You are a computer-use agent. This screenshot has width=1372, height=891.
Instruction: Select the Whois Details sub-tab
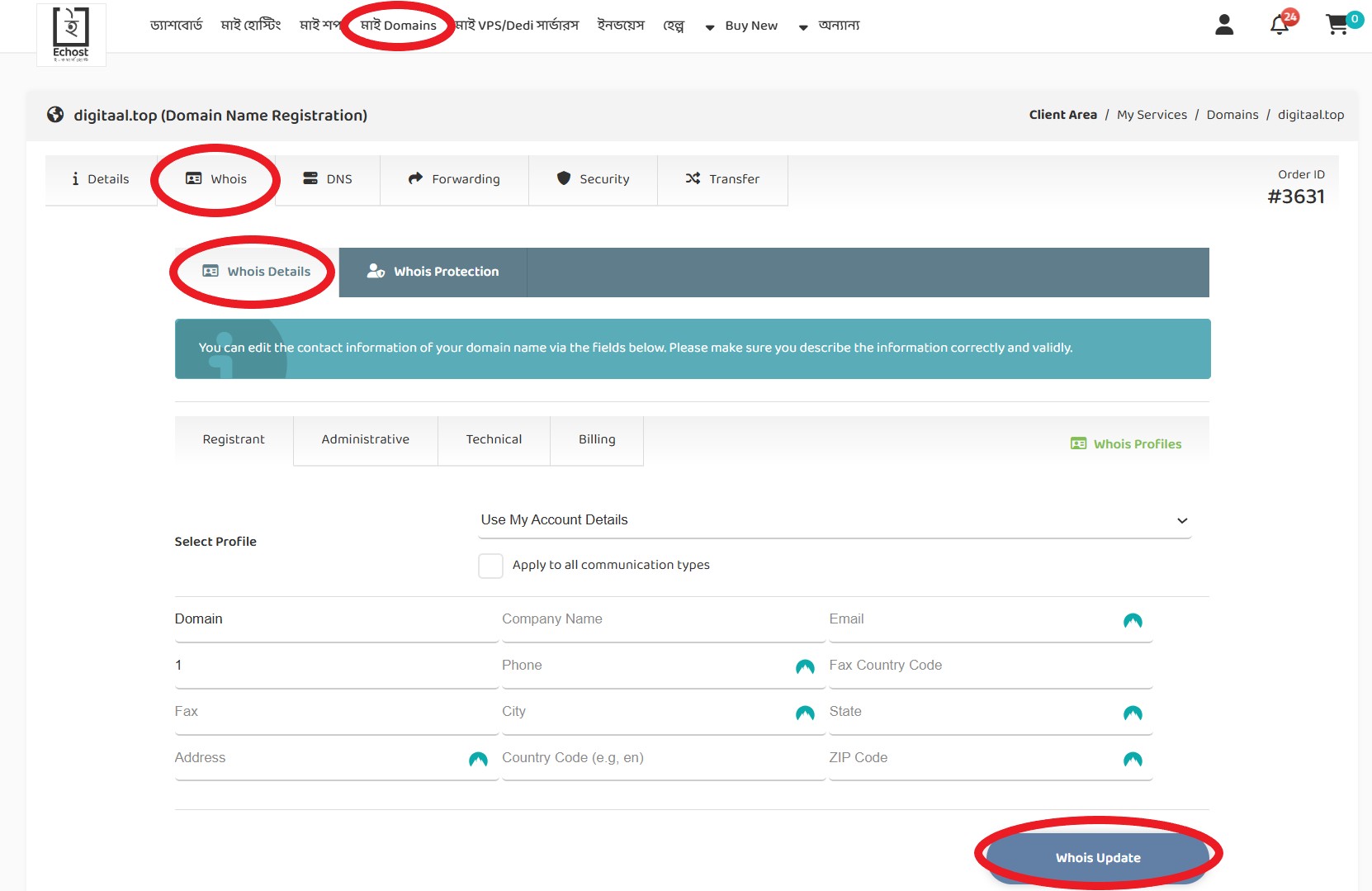tap(257, 272)
